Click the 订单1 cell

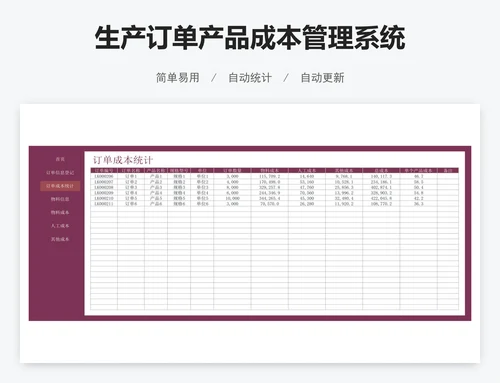131,176
